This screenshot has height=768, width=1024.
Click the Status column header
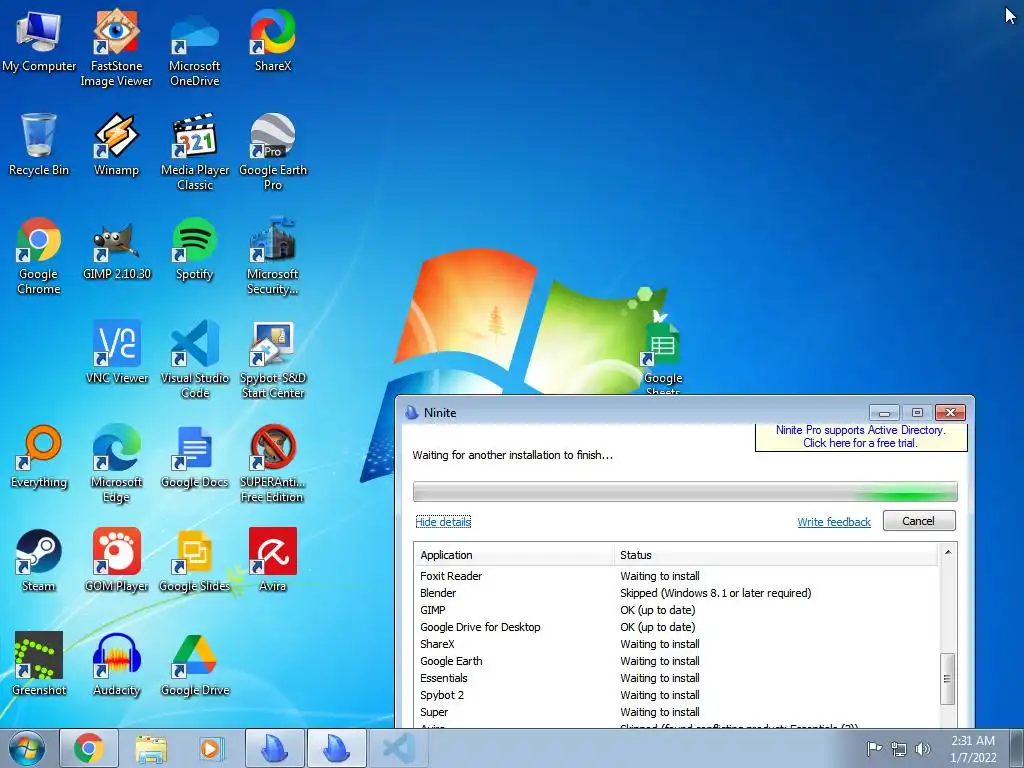(x=776, y=554)
